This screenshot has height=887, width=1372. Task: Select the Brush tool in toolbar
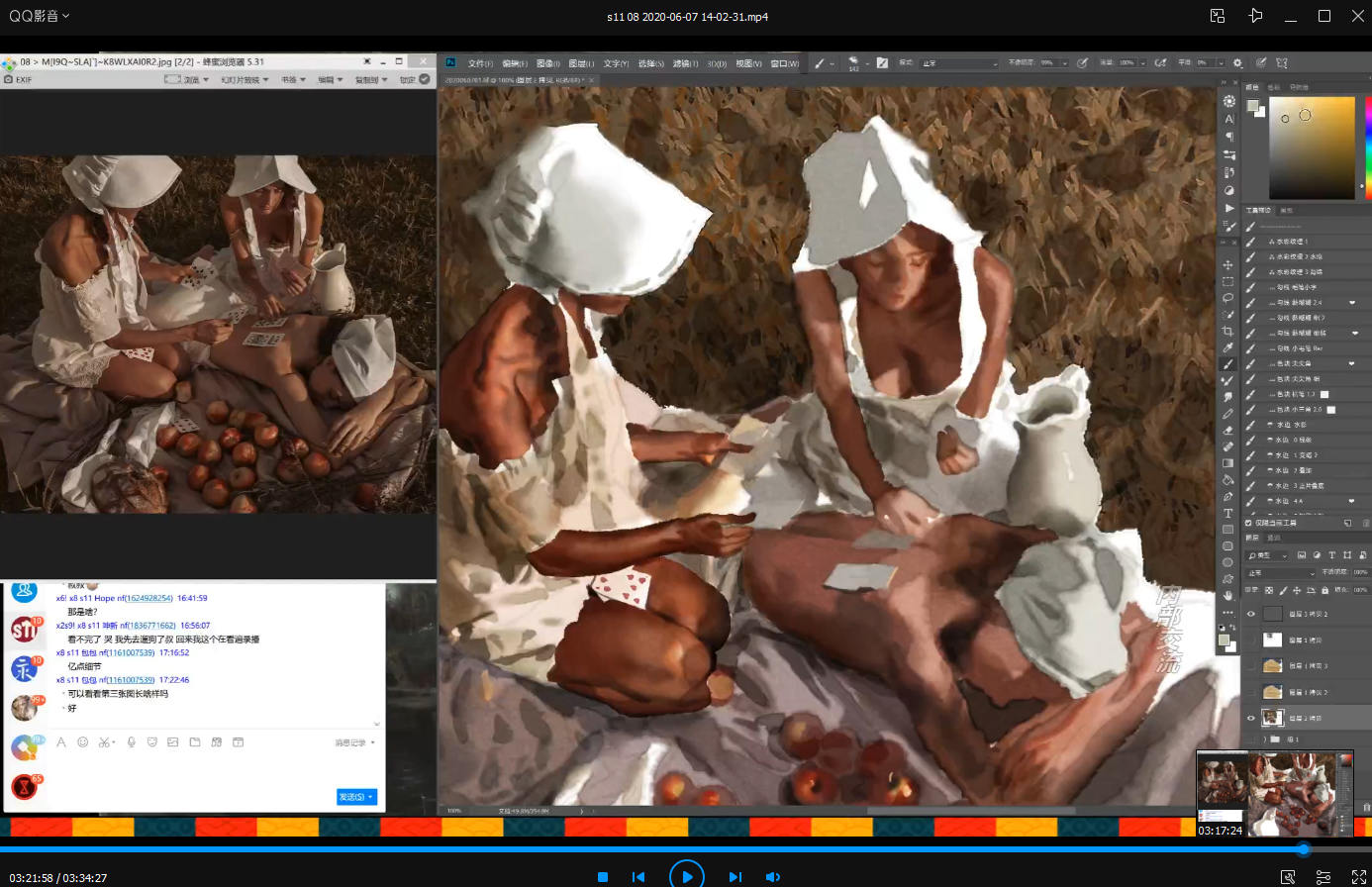pos(1227,364)
